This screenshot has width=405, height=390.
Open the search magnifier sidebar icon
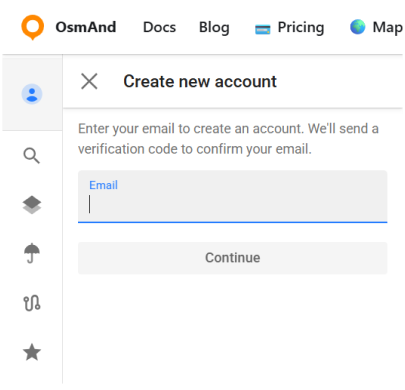(x=32, y=156)
